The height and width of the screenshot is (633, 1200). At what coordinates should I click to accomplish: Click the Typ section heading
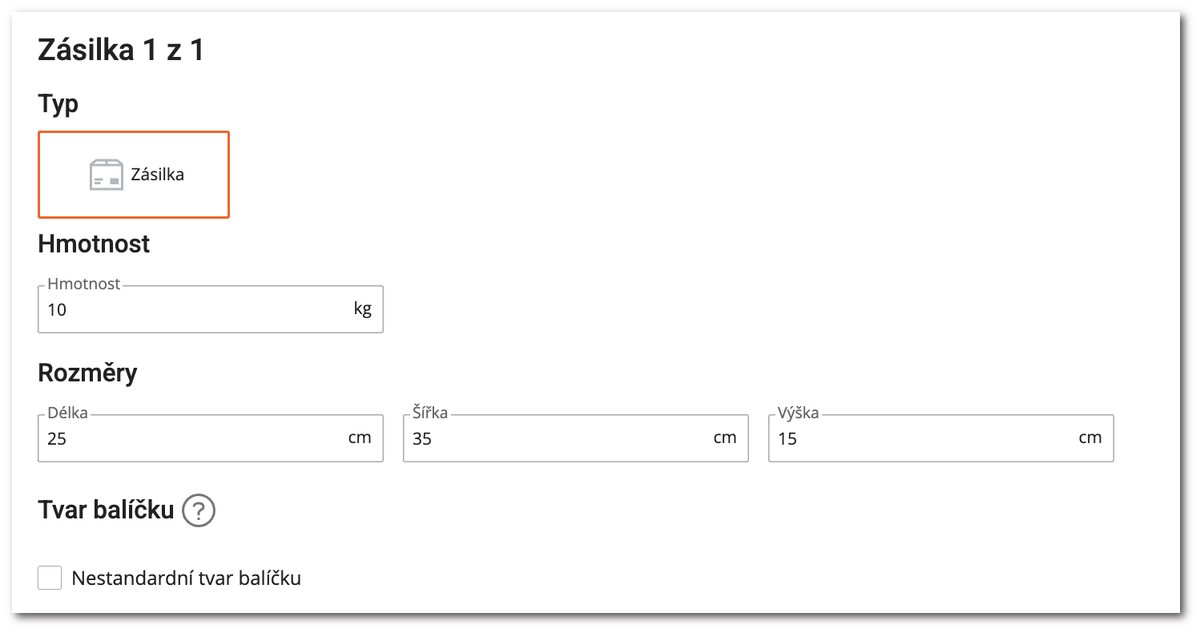[58, 104]
